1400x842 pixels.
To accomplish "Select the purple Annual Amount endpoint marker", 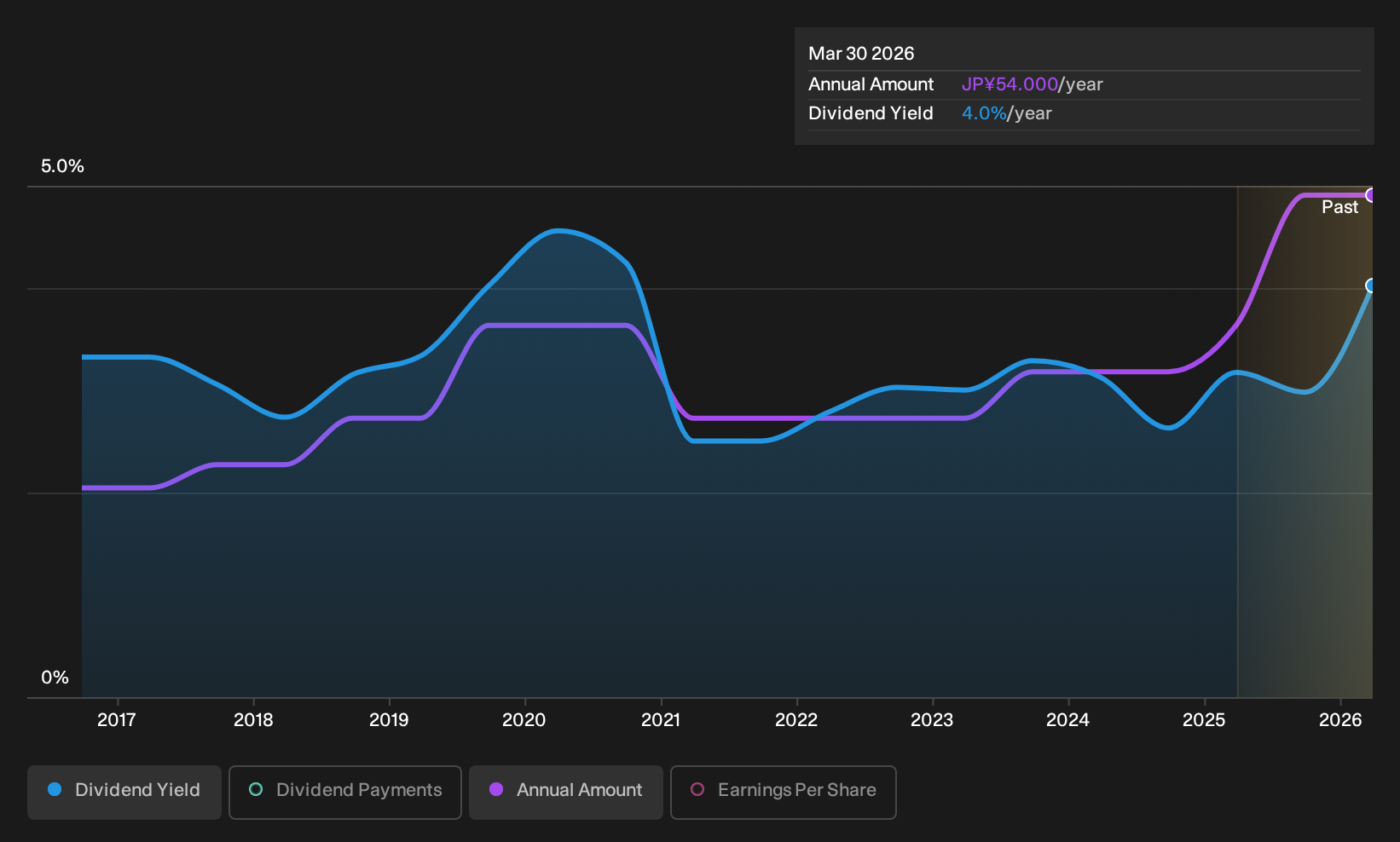I will pos(1371,195).
